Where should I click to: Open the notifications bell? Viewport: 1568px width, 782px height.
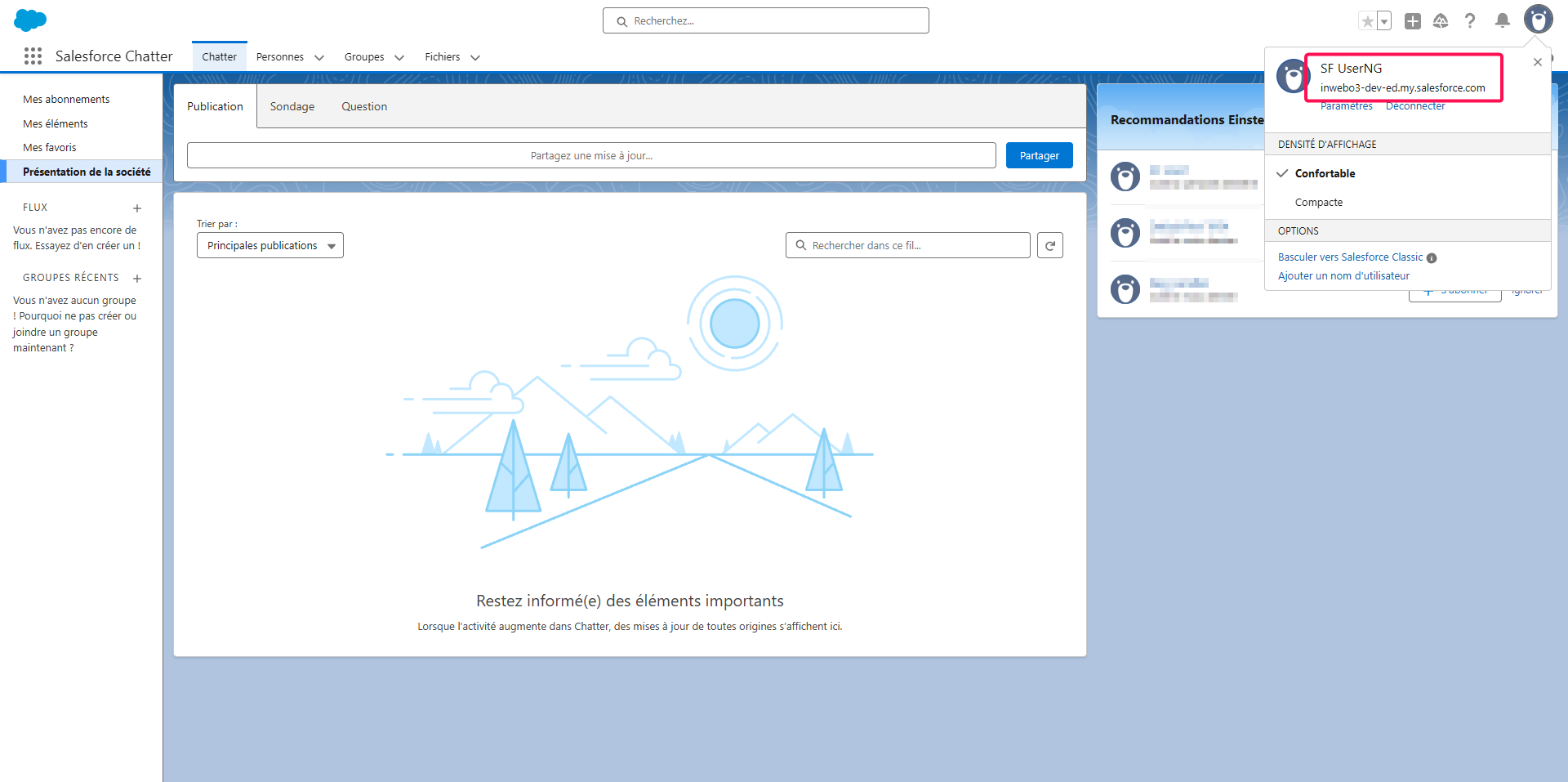click(1502, 21)
